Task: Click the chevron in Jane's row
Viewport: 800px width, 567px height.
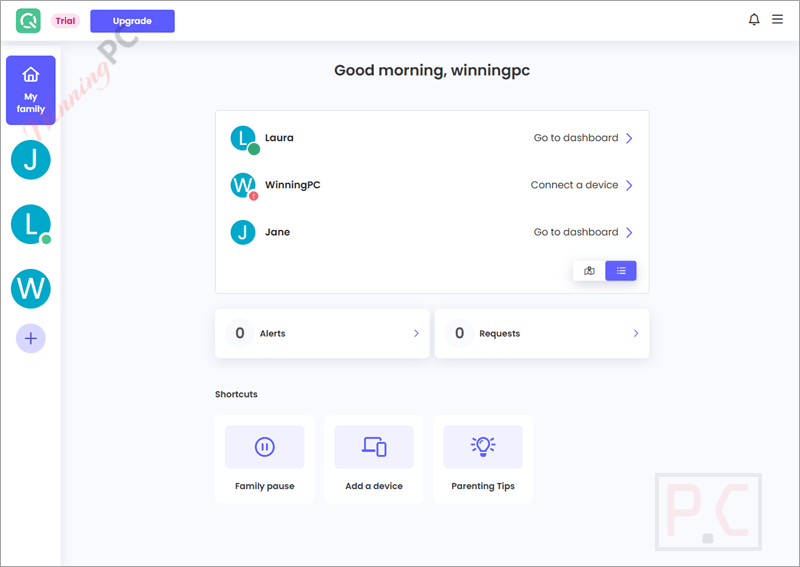Action: [x=629, y=233]
